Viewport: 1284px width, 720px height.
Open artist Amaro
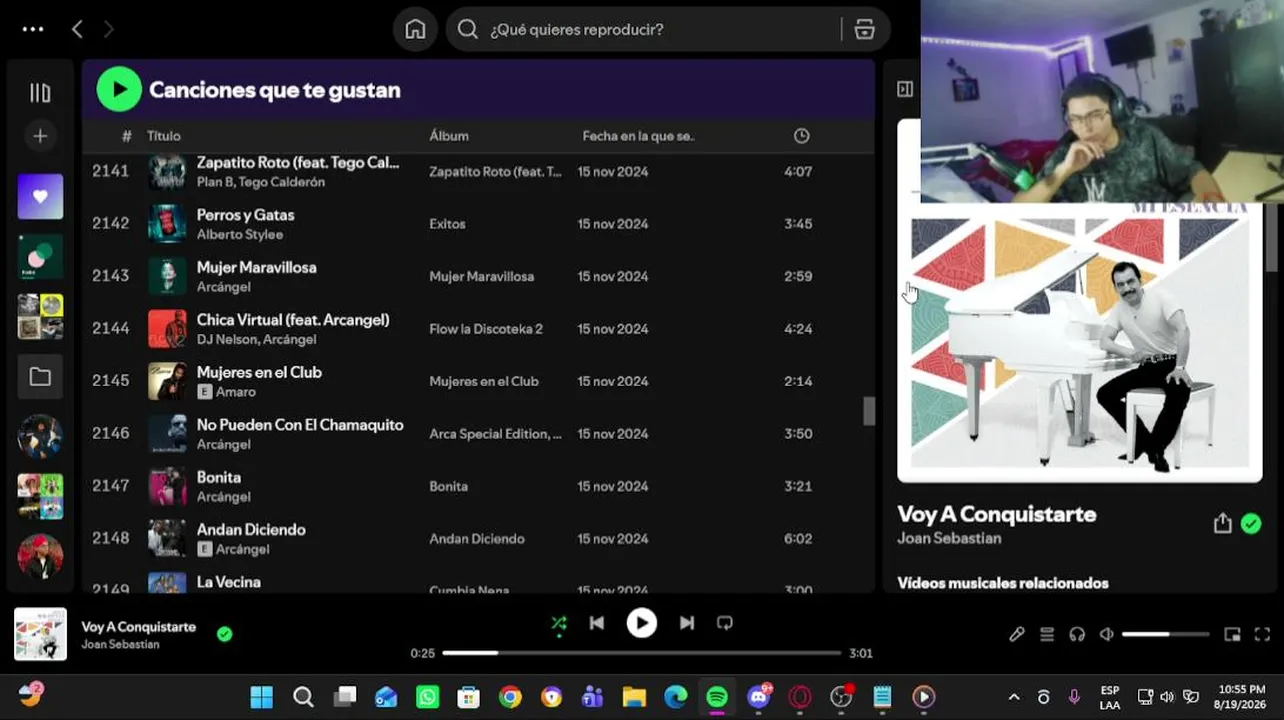click(x=236, y=392)
